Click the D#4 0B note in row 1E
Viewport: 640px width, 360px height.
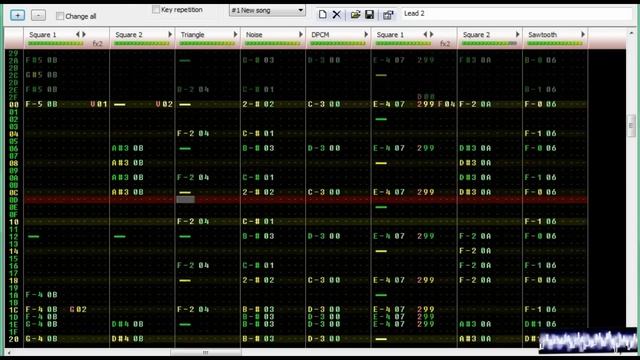click(127, 324)
